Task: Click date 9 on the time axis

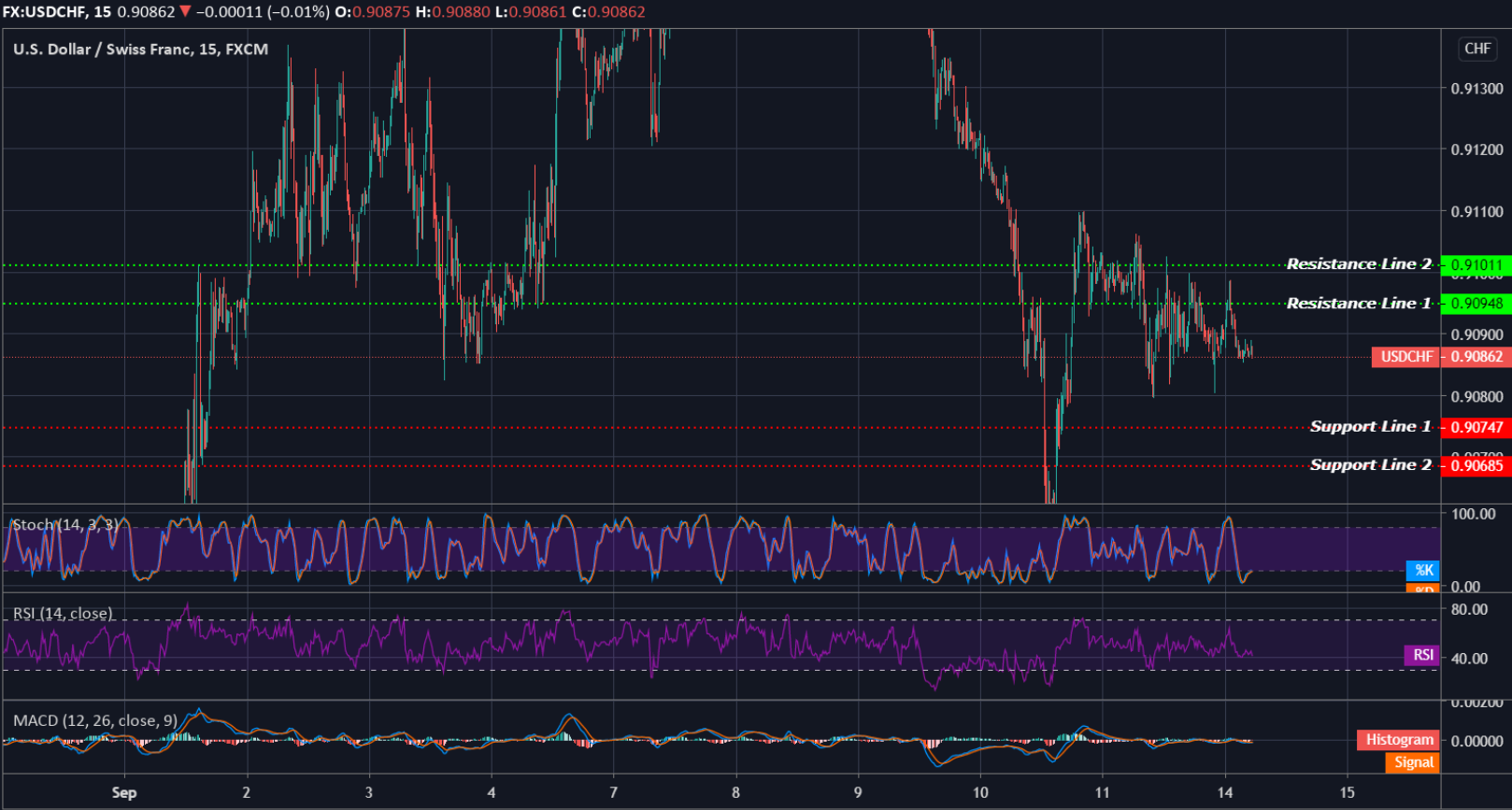Action: coord(858,793)
